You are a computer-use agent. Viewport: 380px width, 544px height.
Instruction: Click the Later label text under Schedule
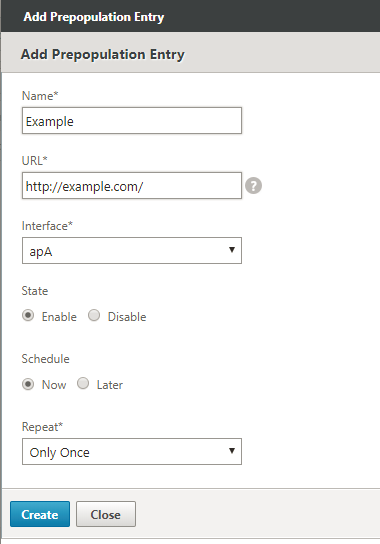[110, 385]
